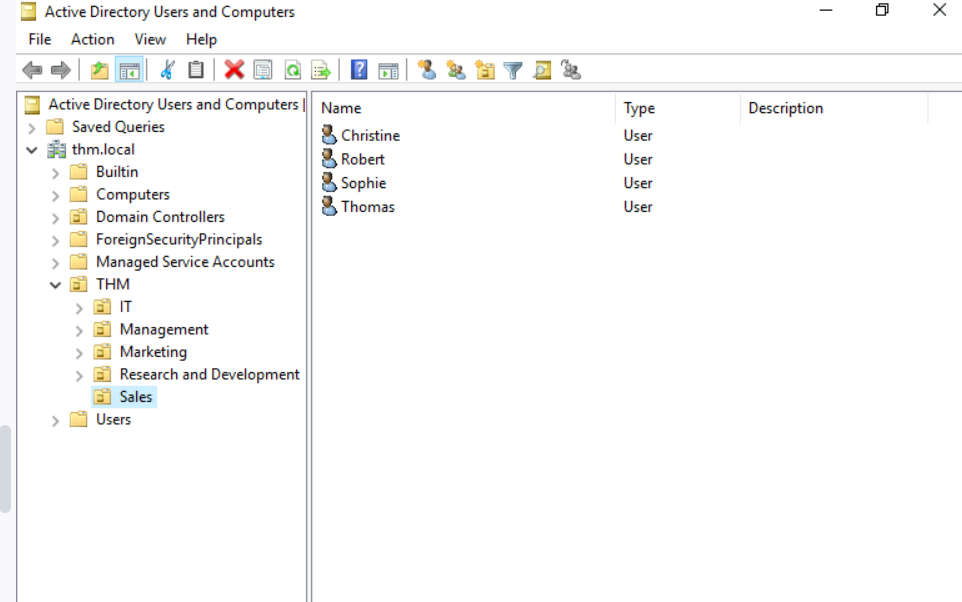The image size is (962, 602).
Task: Expand the Users container arrow
Action: coord(55,421)
